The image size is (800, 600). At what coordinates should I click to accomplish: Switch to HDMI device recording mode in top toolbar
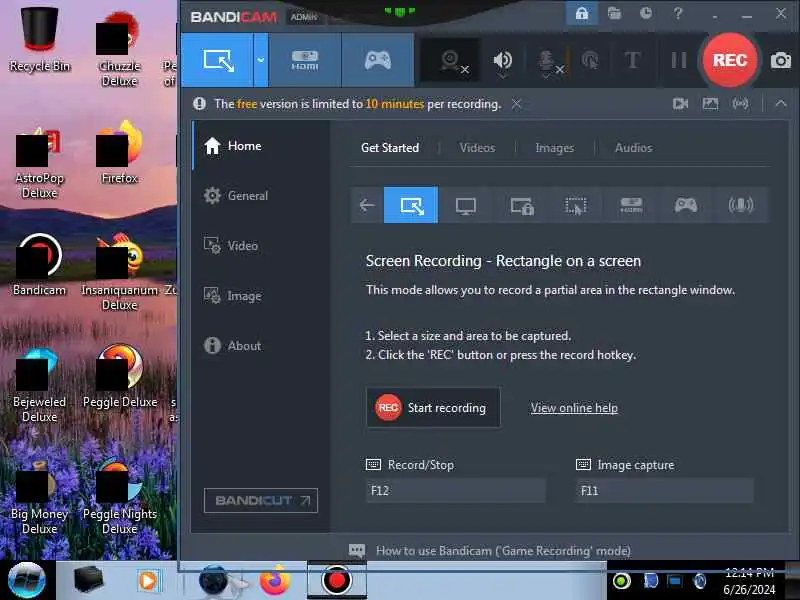(305, 60)
